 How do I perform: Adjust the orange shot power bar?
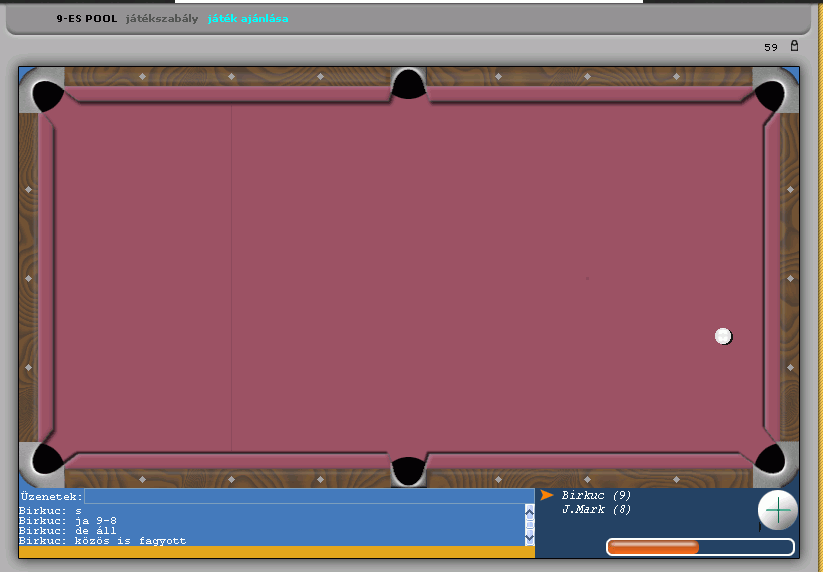[699, 547]
